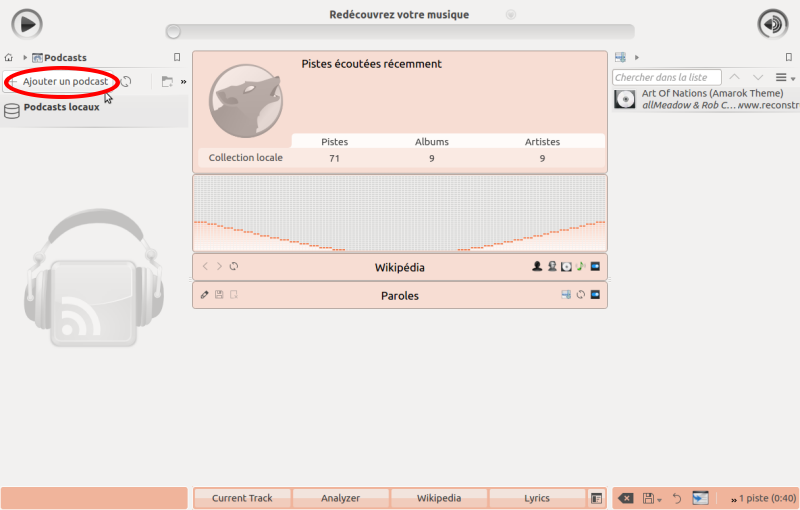Screen dimensions: 800x510
Task: Click the Artistes column header
Action: [542, 142]
